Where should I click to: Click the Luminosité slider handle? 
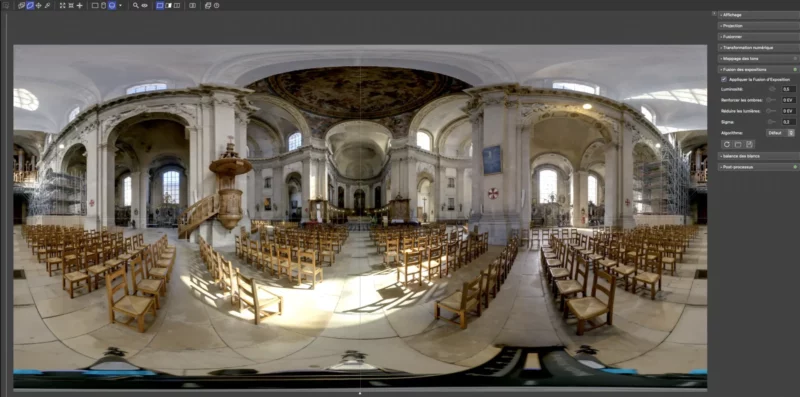(772, 89)
